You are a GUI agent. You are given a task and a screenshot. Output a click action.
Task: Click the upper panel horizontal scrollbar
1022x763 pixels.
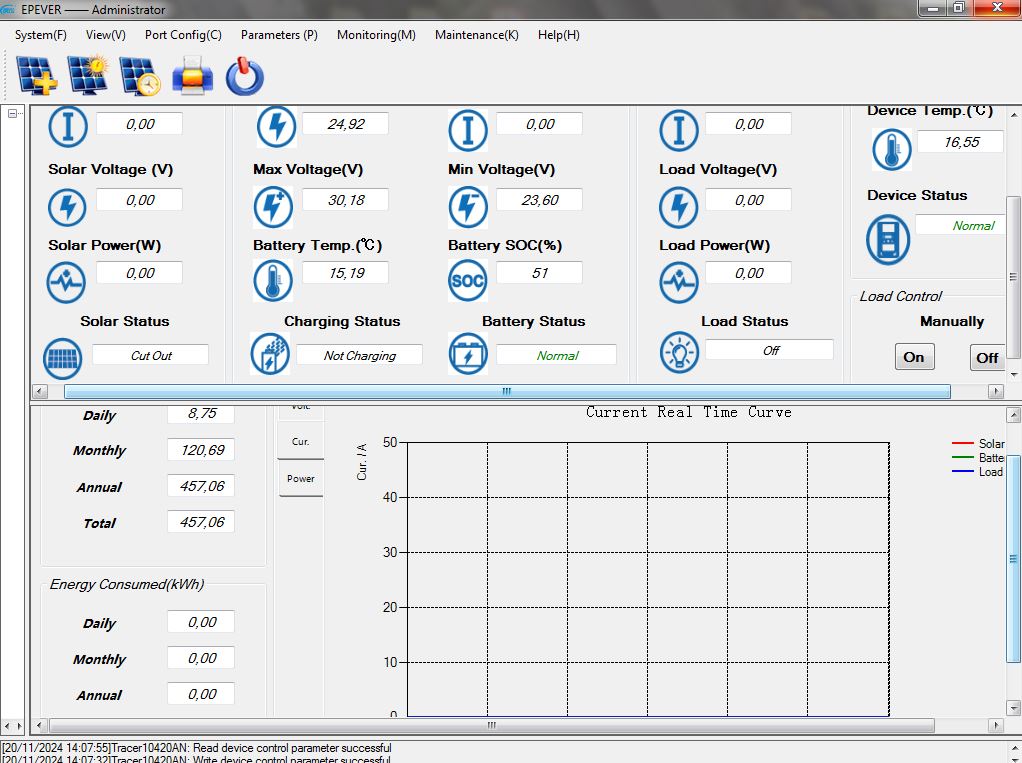(507, 392)
